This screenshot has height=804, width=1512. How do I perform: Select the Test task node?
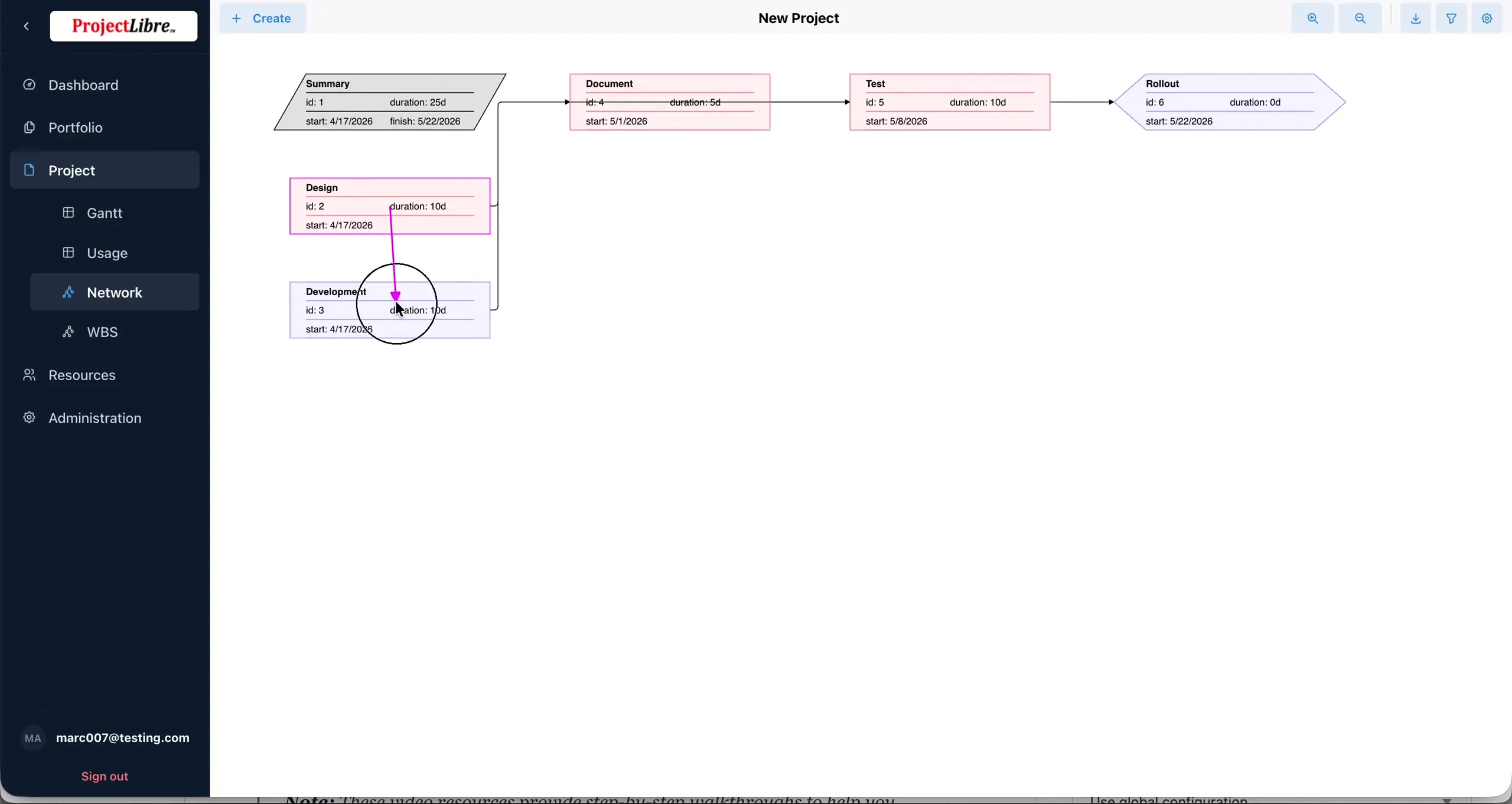point(950,102)
